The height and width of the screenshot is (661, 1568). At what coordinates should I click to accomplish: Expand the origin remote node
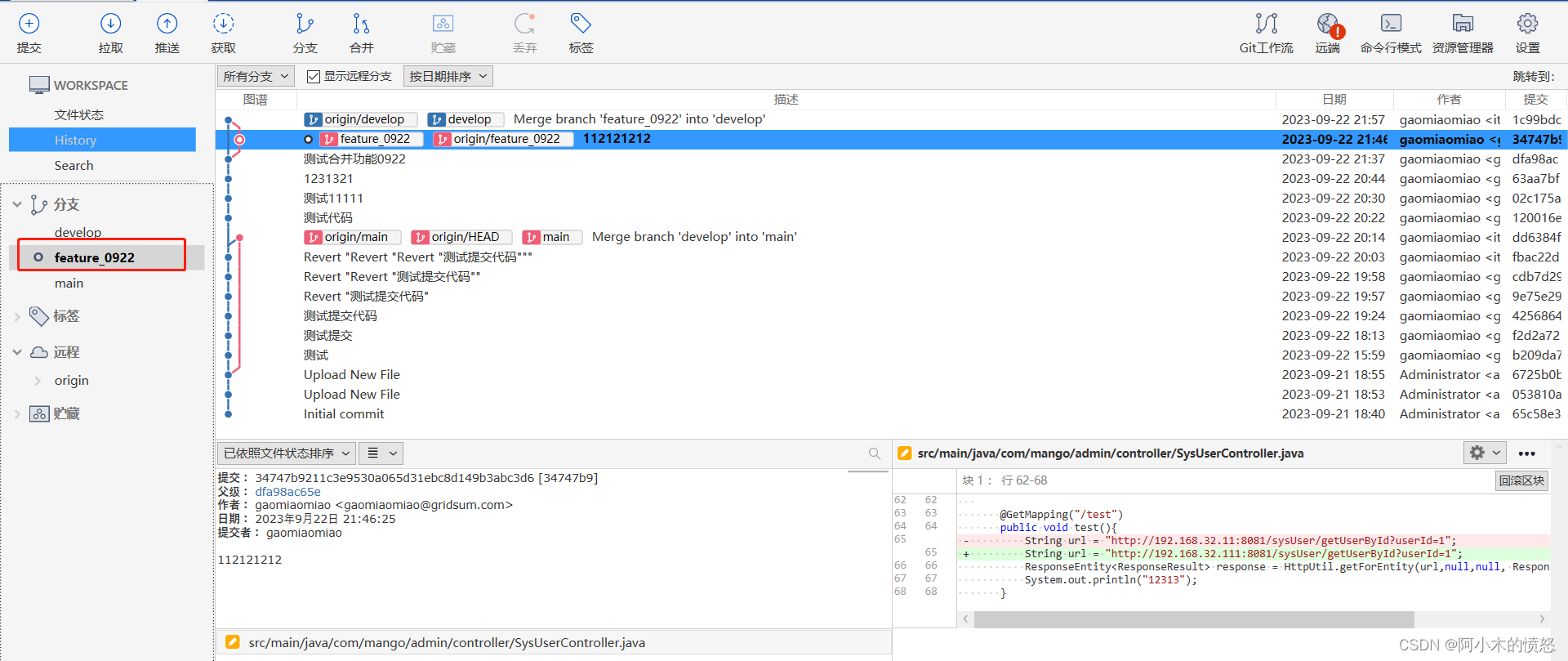coord(38,381)
